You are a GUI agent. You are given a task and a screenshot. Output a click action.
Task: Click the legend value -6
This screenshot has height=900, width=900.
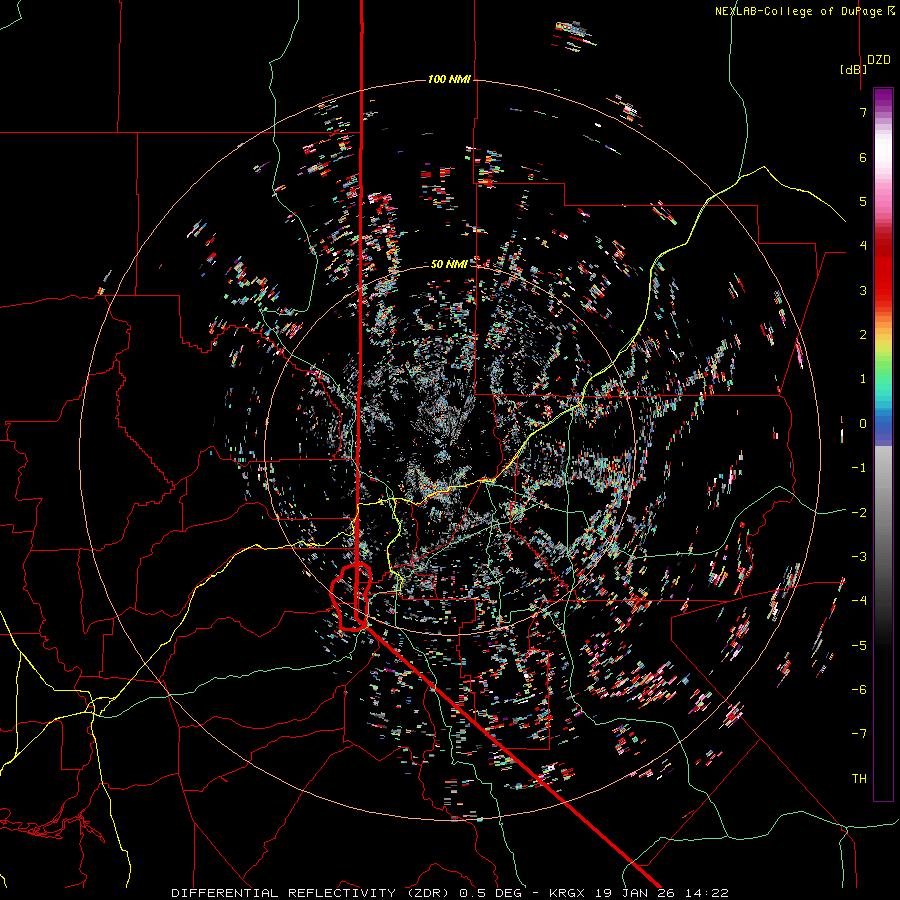pos(859,689)
